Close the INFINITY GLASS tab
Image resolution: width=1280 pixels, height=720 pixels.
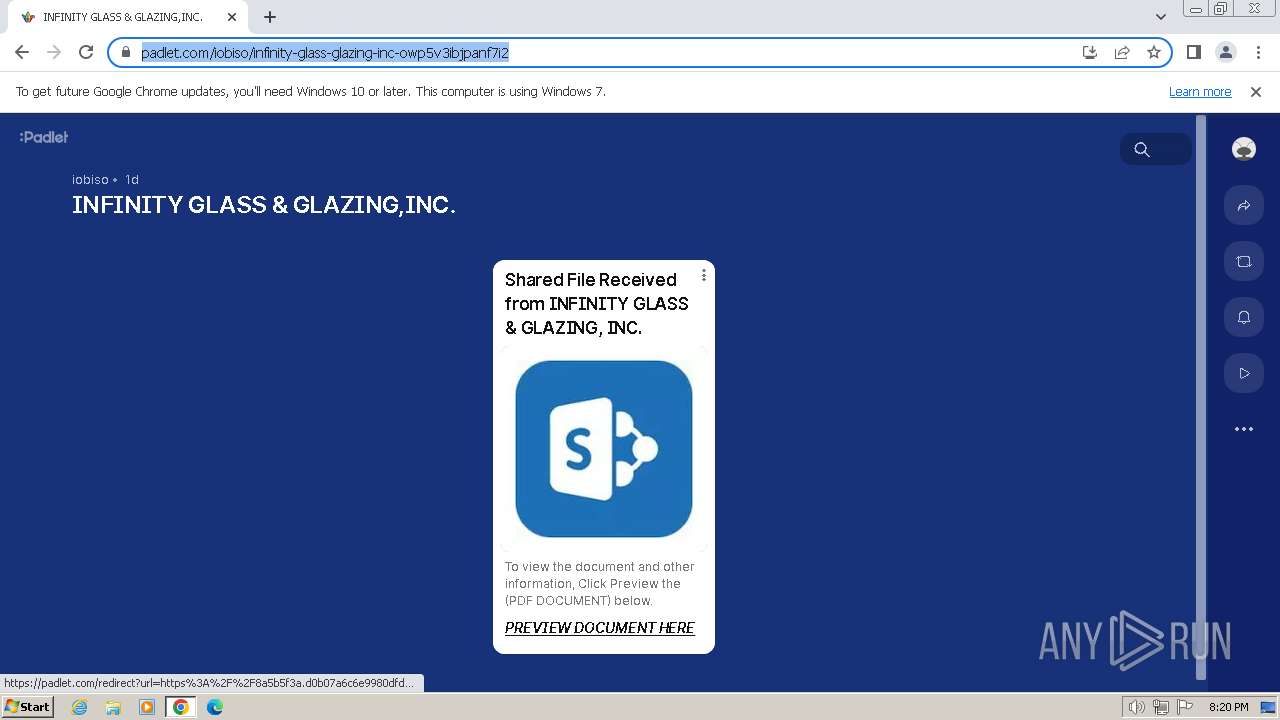pos(232,17)
